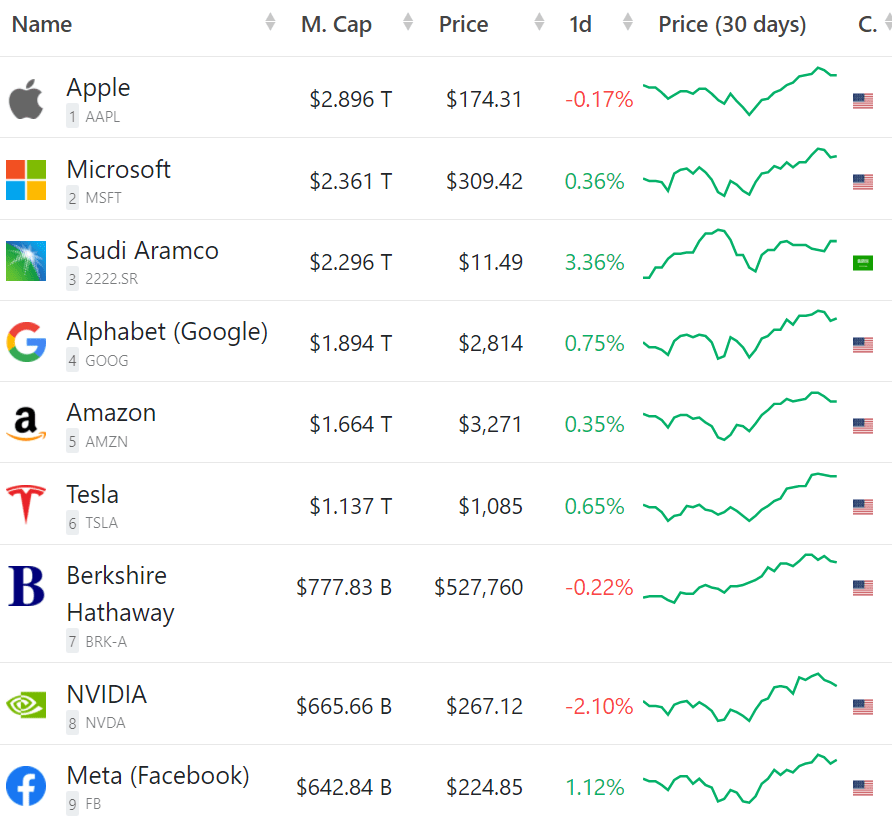Click NVIDIA's 30-day price sparkline chart

(x=740, y=698)
